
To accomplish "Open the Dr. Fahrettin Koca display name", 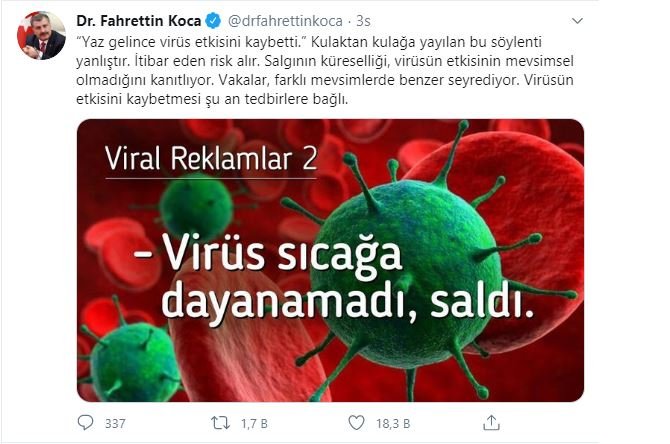I will pos(139,21).
